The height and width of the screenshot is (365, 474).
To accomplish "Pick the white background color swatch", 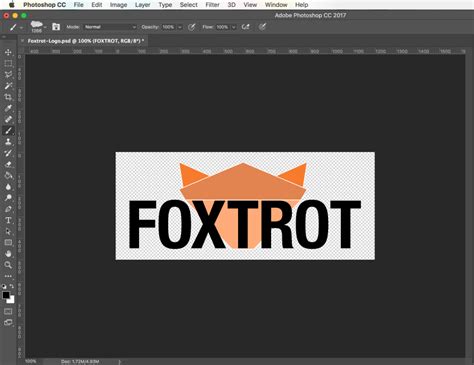I will [x=12, y=300].
